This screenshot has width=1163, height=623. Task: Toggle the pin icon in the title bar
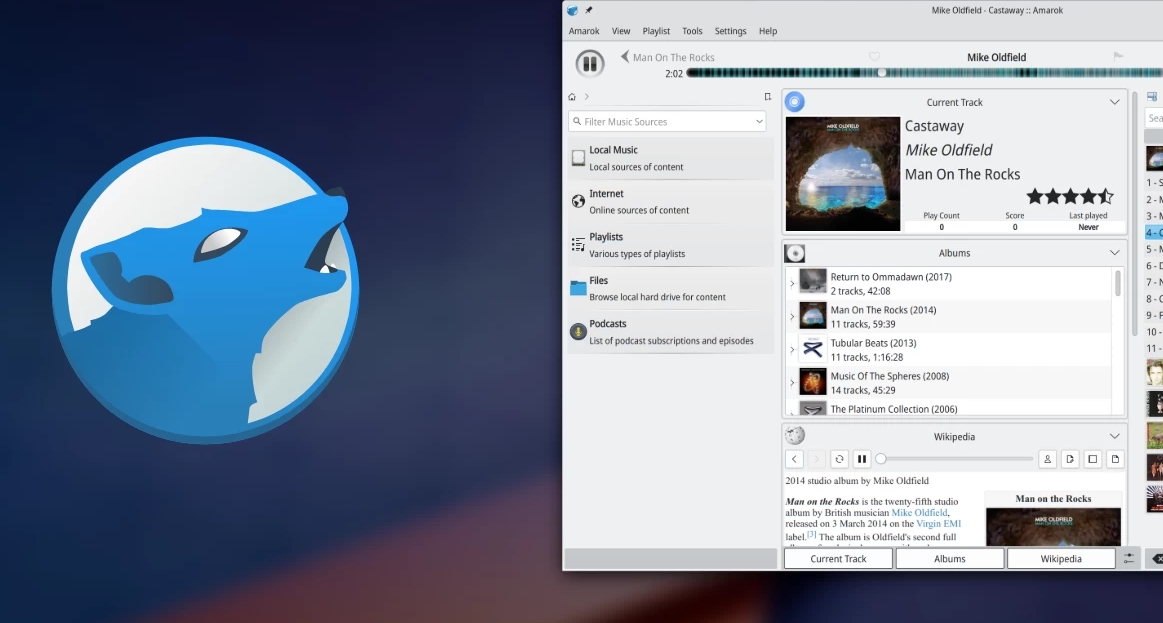coord(589,10)
